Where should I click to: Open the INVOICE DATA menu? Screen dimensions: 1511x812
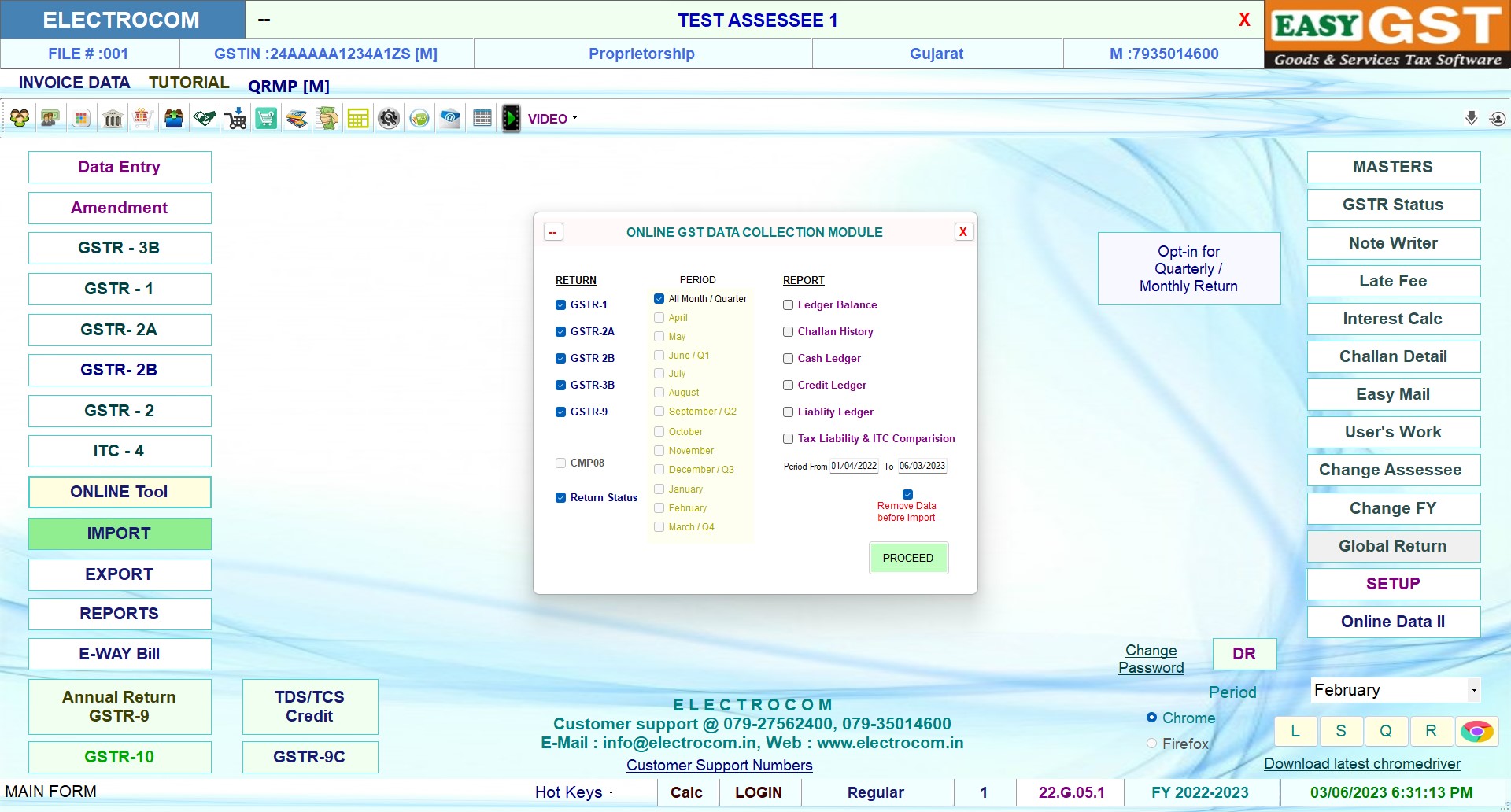tap(74, 83)
